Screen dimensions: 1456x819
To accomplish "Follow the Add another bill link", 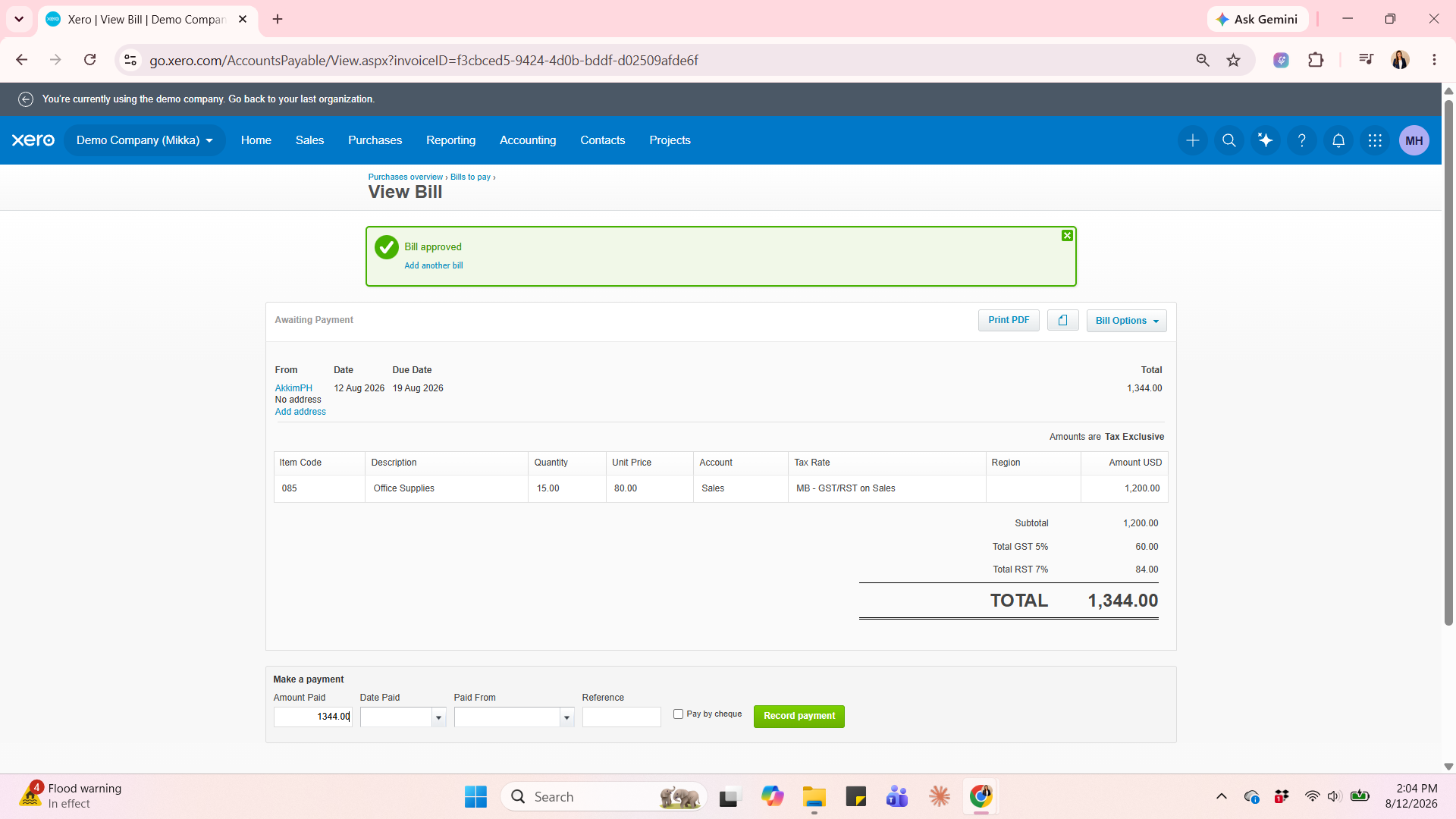I will (x=433, y=266).
